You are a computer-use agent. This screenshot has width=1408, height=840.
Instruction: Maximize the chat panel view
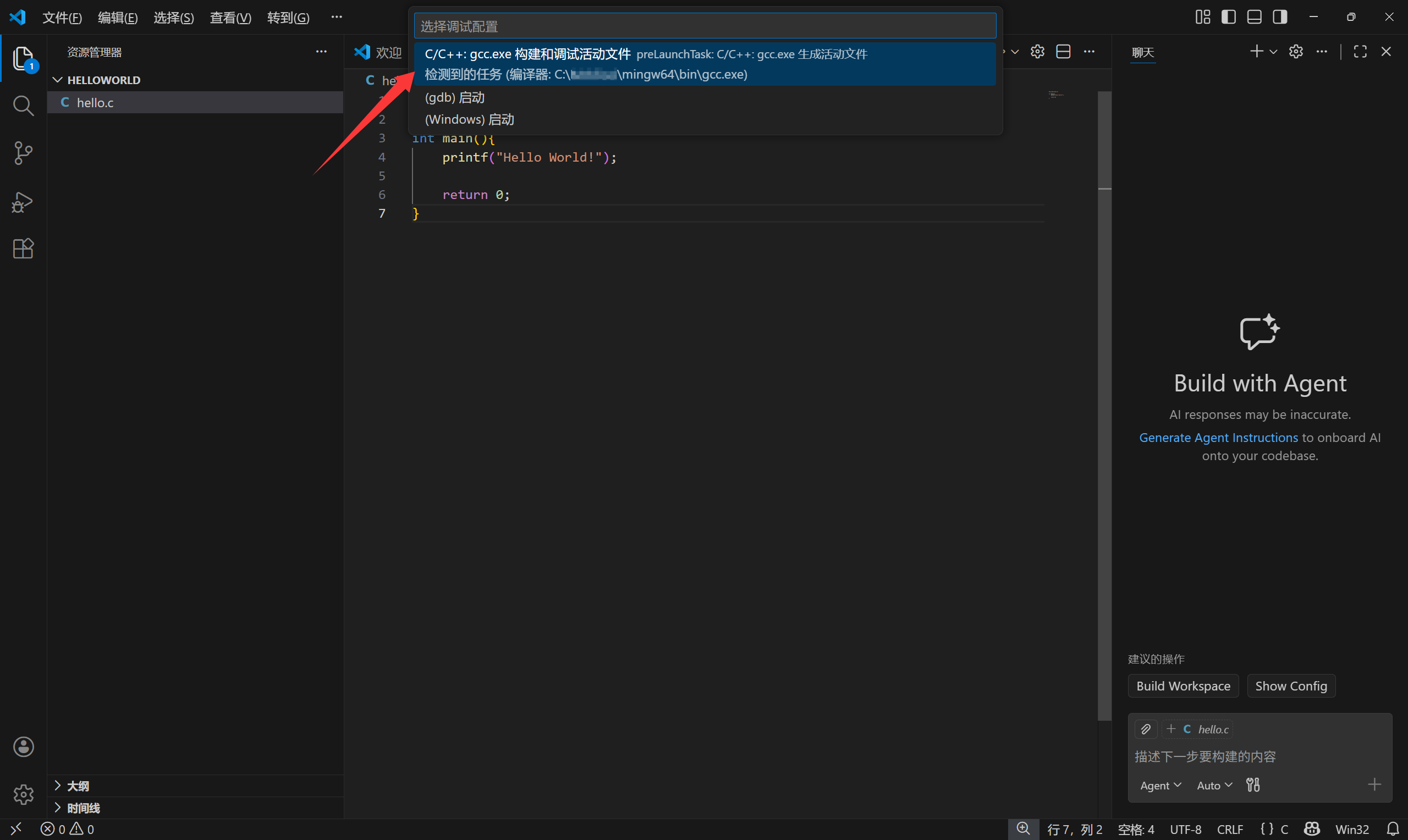(x=1360, y=52)
